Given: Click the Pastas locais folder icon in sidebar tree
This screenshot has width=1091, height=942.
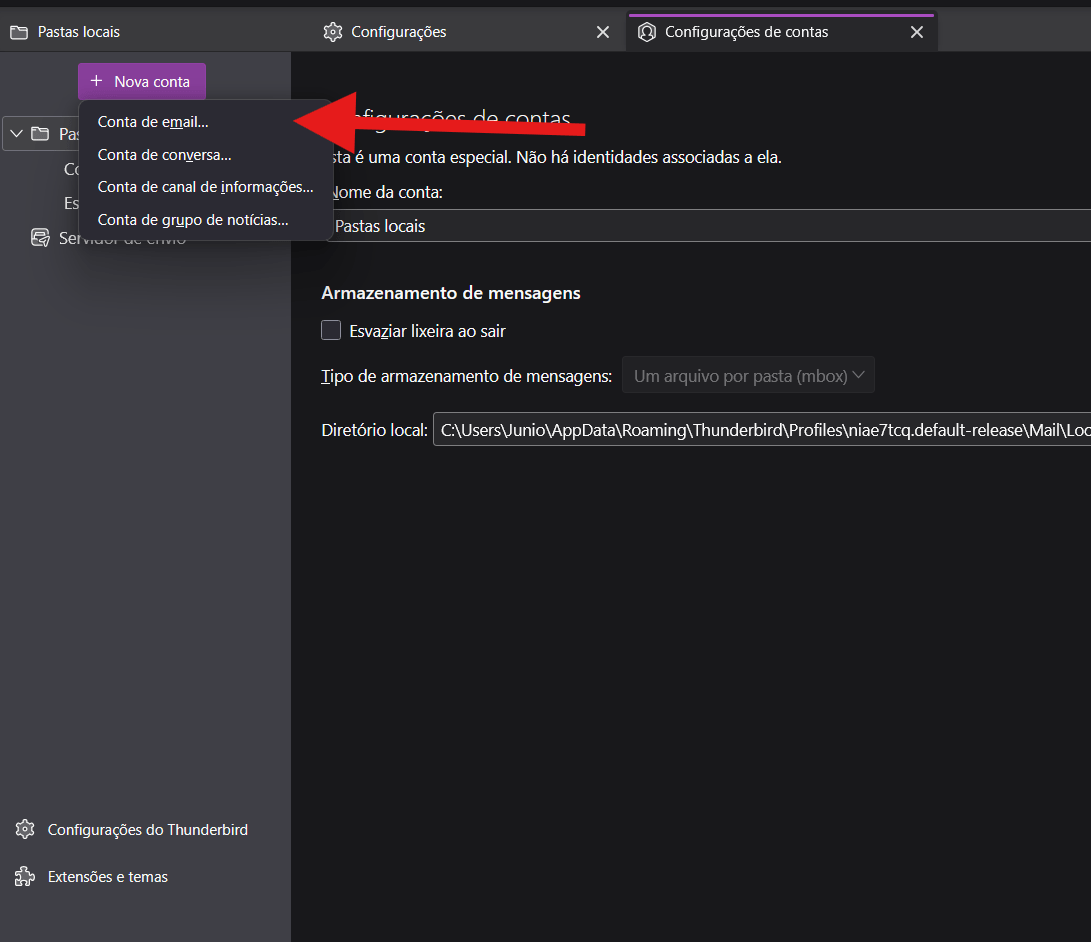Looking at the screenshot, I should pos(40,134).
